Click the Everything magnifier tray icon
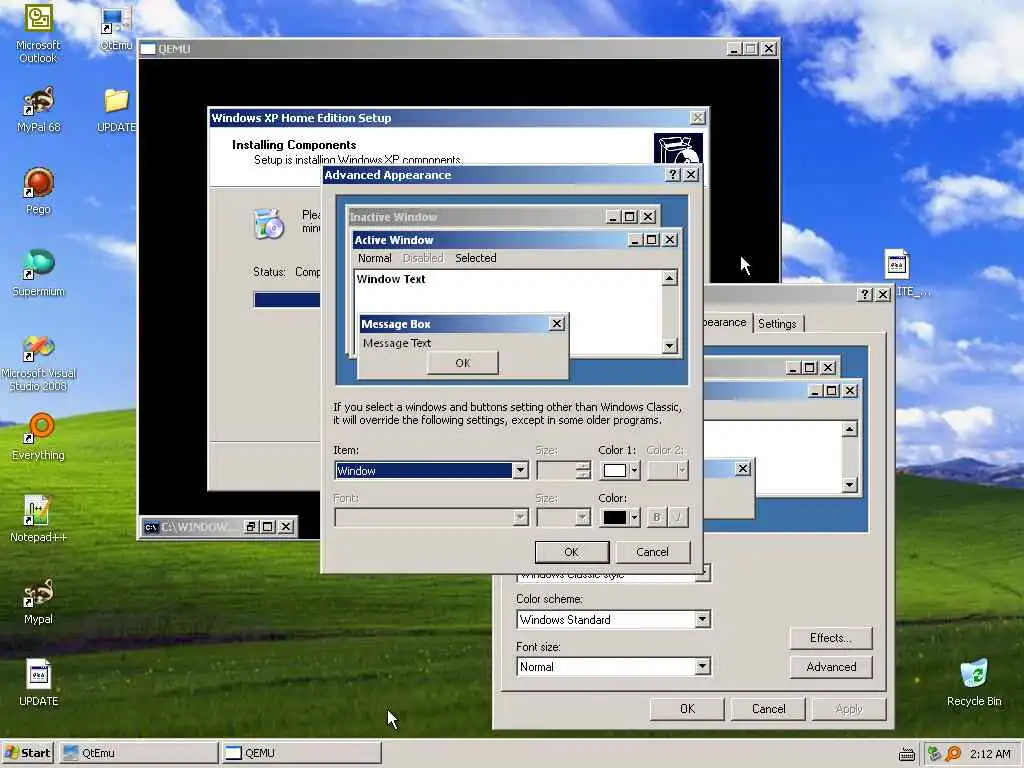This screenshot has height=768, width=1024. pyautogui.click(x=953, y=754)
